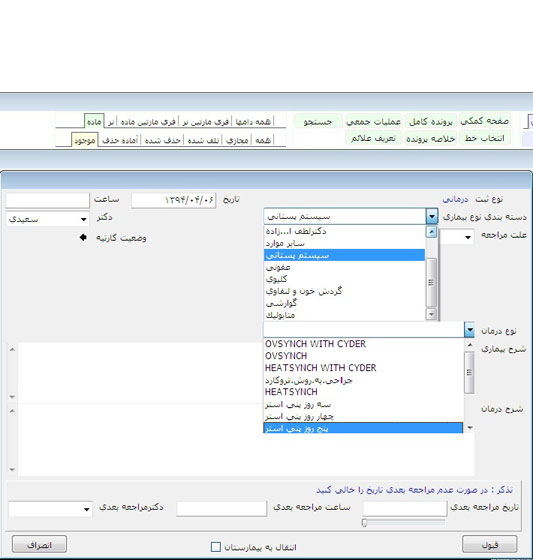Select the همه دامها tab

click(x=253, y=122)
